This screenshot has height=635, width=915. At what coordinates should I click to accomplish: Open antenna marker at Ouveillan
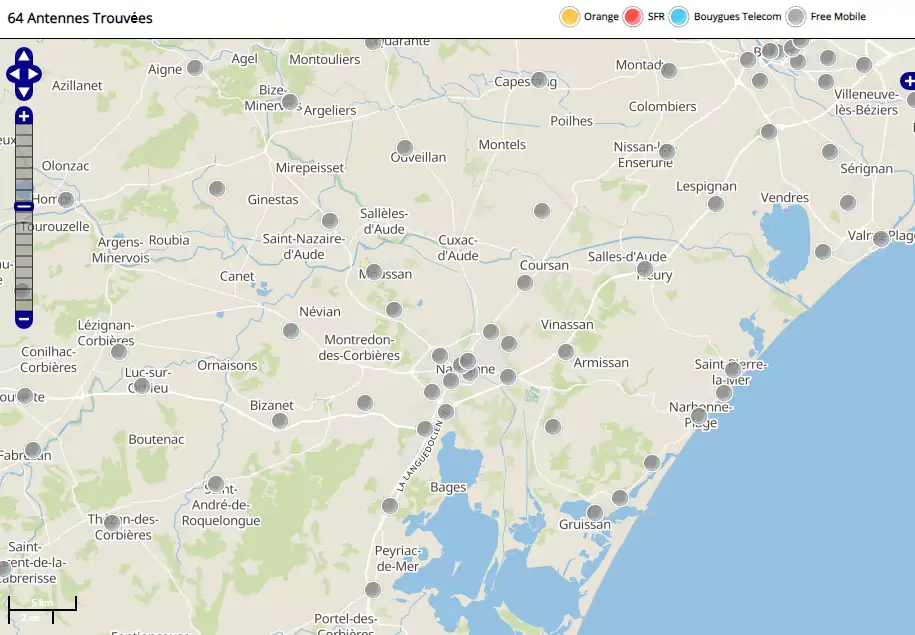click(x=405, y=148)
